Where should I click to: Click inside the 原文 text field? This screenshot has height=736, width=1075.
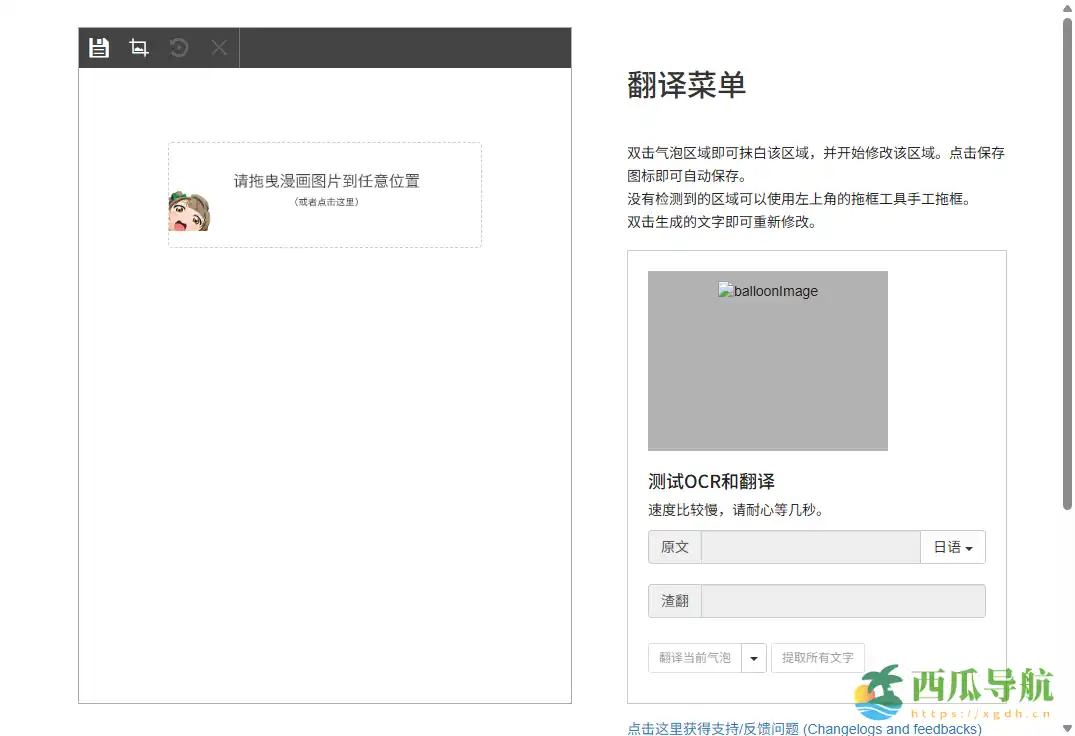click(810, 547)
